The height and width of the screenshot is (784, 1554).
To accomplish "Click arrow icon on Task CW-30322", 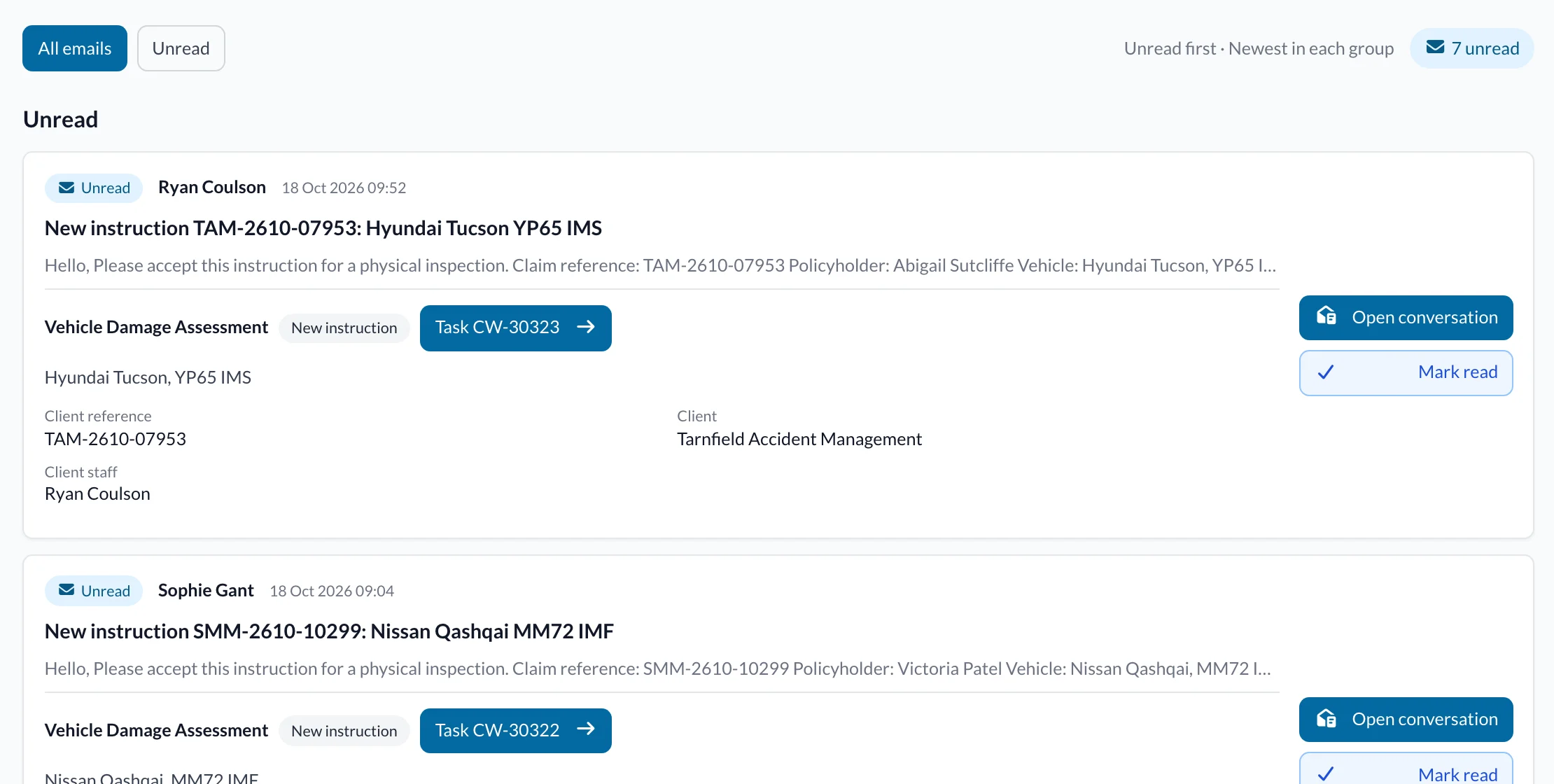I will click(x=586, y=729).
